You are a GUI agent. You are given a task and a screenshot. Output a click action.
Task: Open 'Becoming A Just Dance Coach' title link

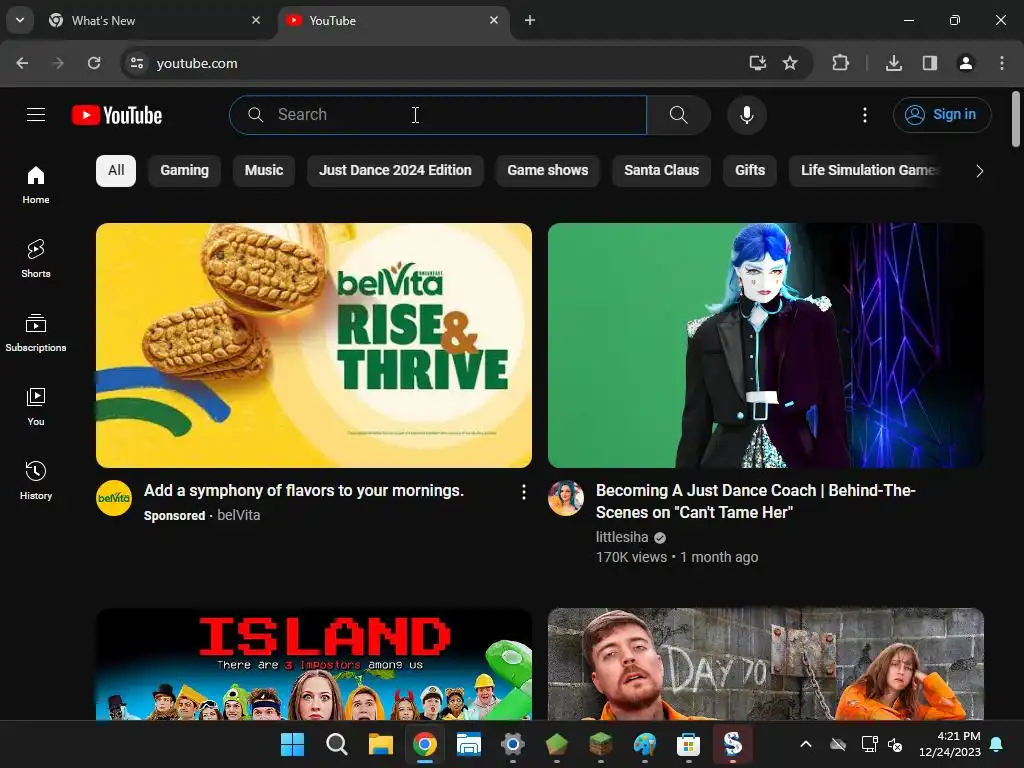[756, 502]
